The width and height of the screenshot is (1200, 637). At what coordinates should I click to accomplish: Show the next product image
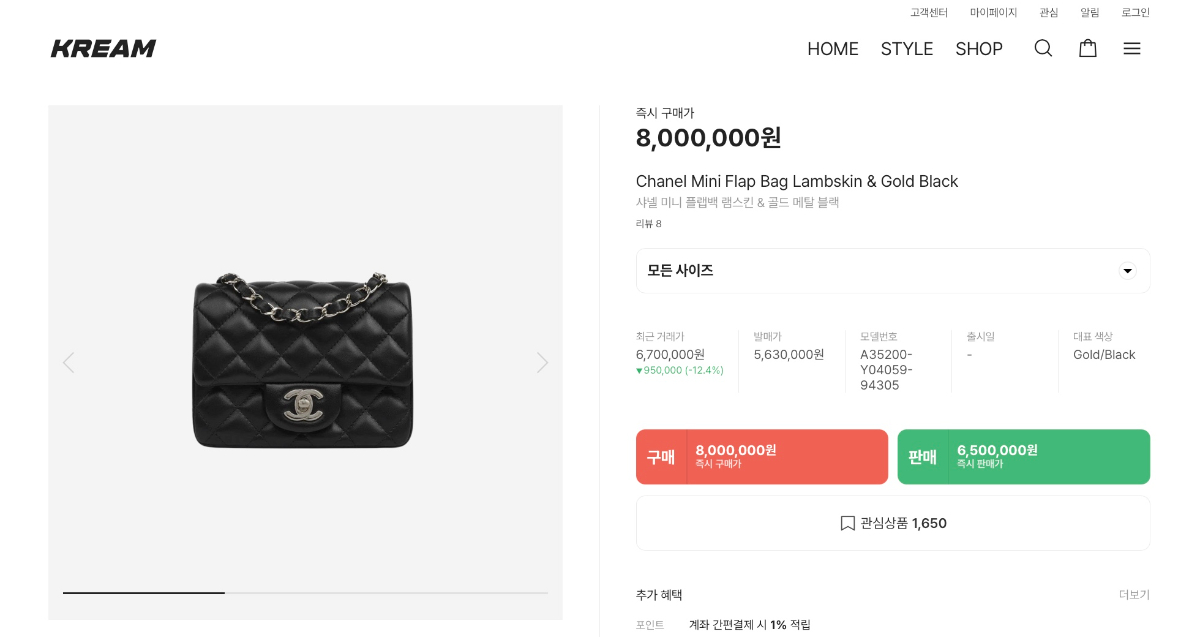point(542,362)
